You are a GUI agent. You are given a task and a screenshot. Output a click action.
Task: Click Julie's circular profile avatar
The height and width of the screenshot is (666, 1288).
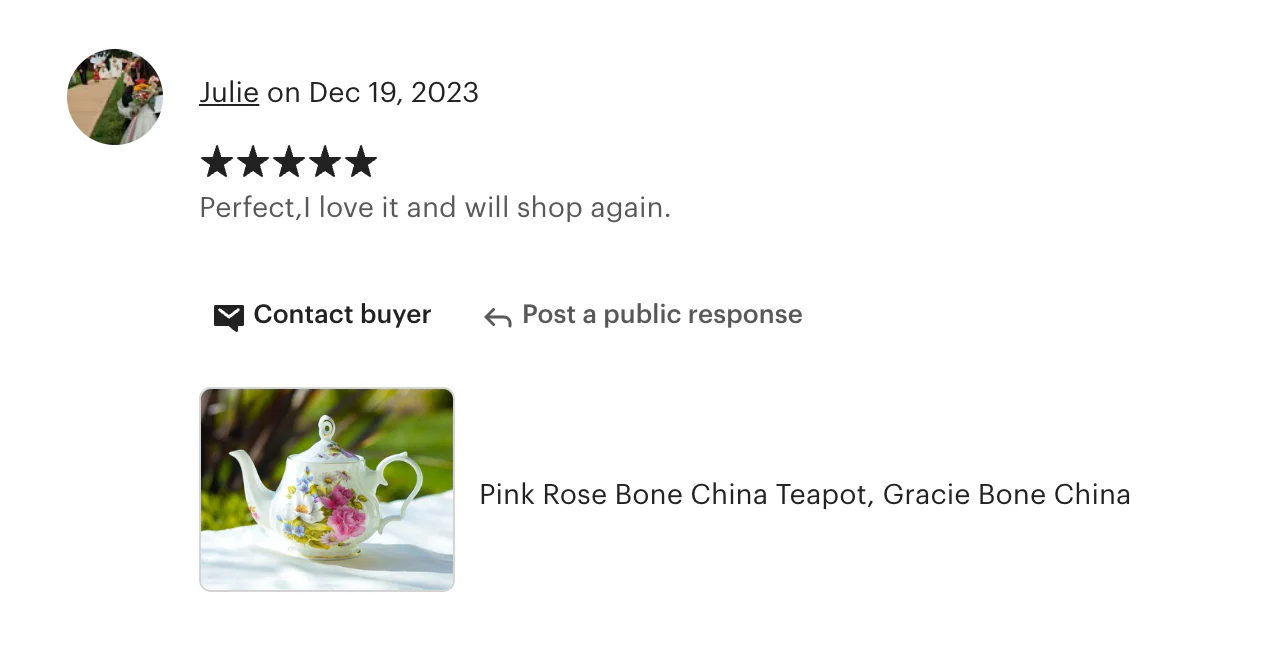[114, 95]
